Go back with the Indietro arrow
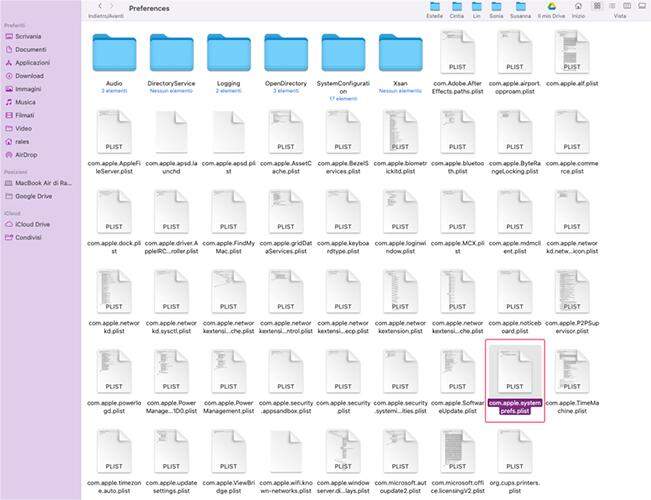 pyautogui.click(x=100, y=6)
